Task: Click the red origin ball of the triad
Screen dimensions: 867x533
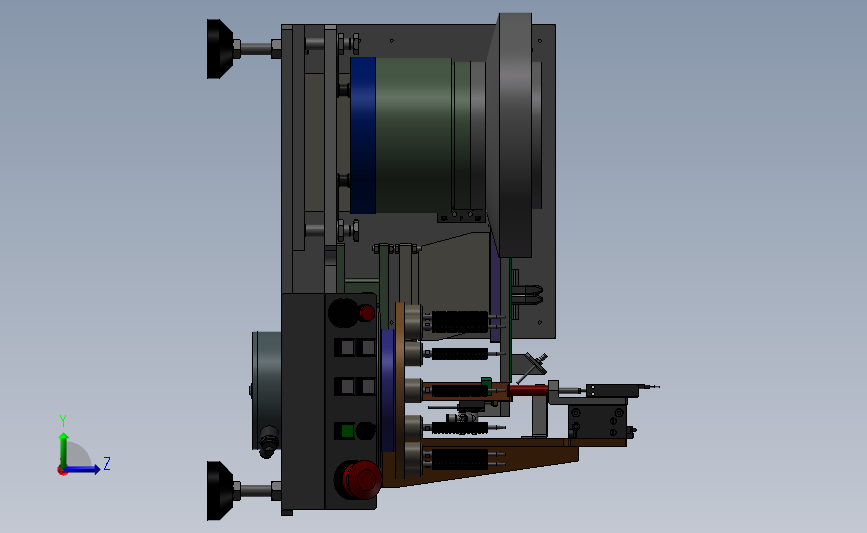Action: [x=62, y=470]
